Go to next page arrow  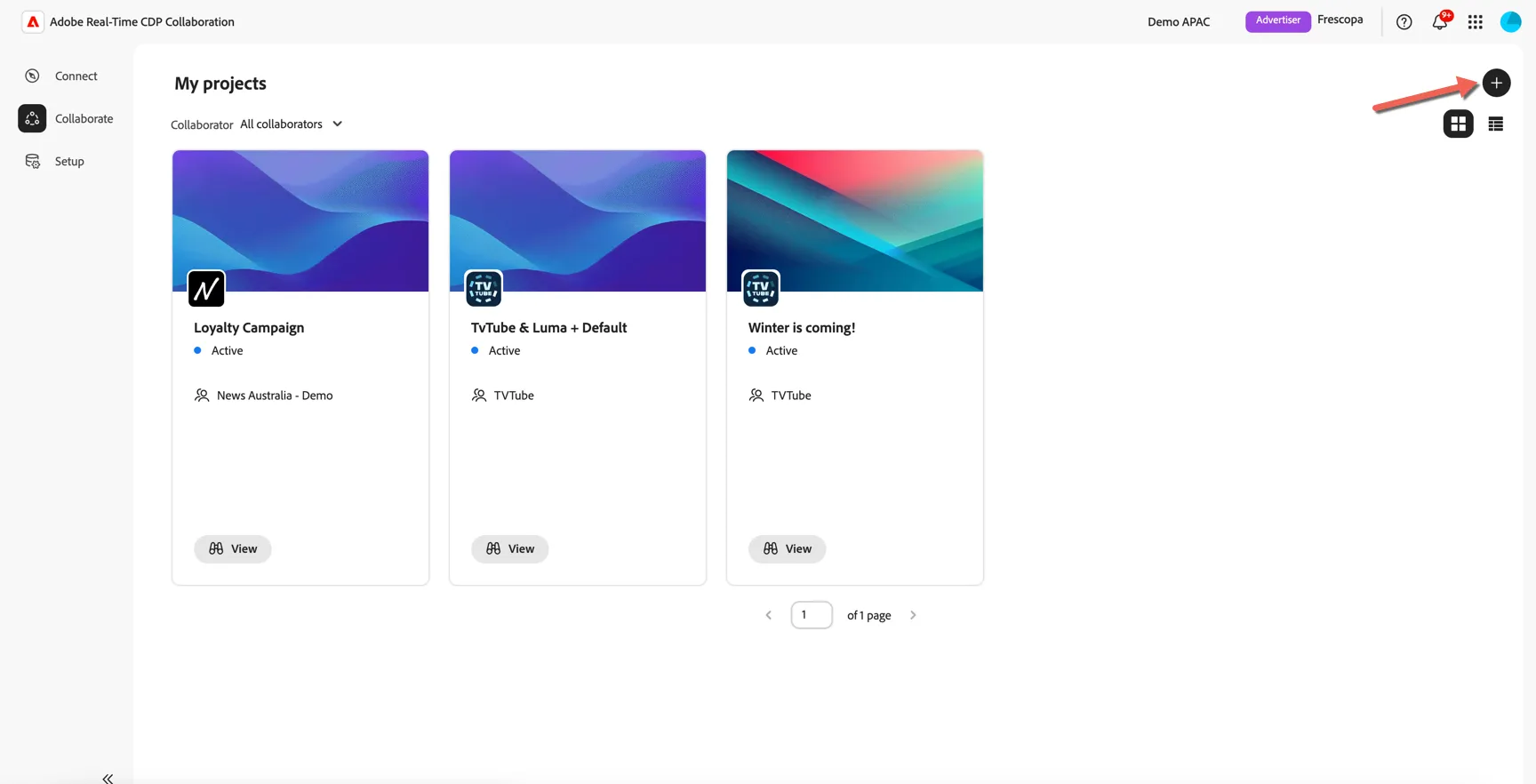point(913,615)
